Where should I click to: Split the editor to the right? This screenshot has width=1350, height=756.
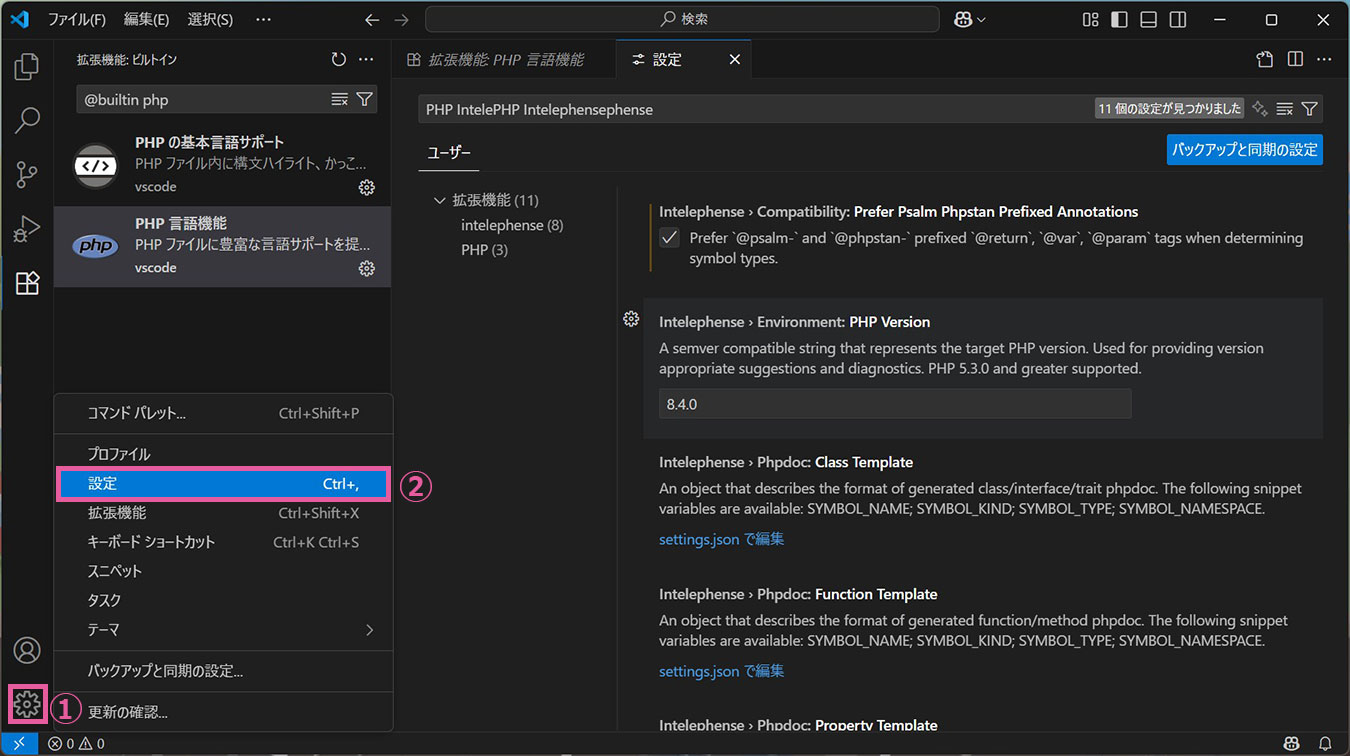(1295, 60)
